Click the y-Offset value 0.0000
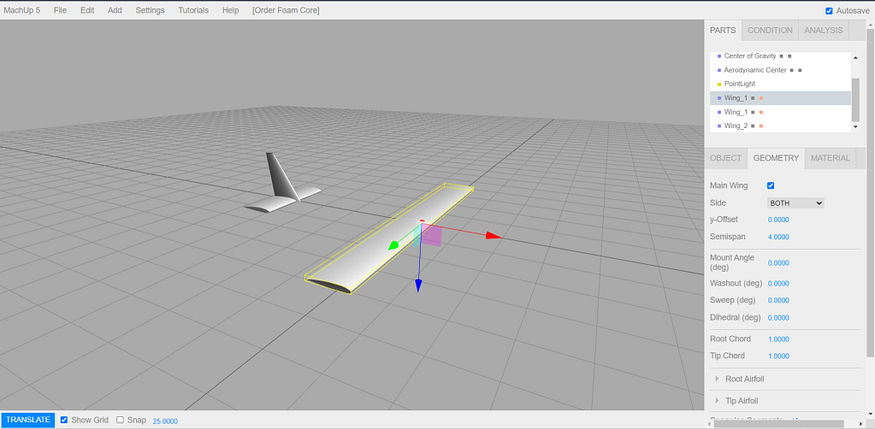 coord(778,220)
